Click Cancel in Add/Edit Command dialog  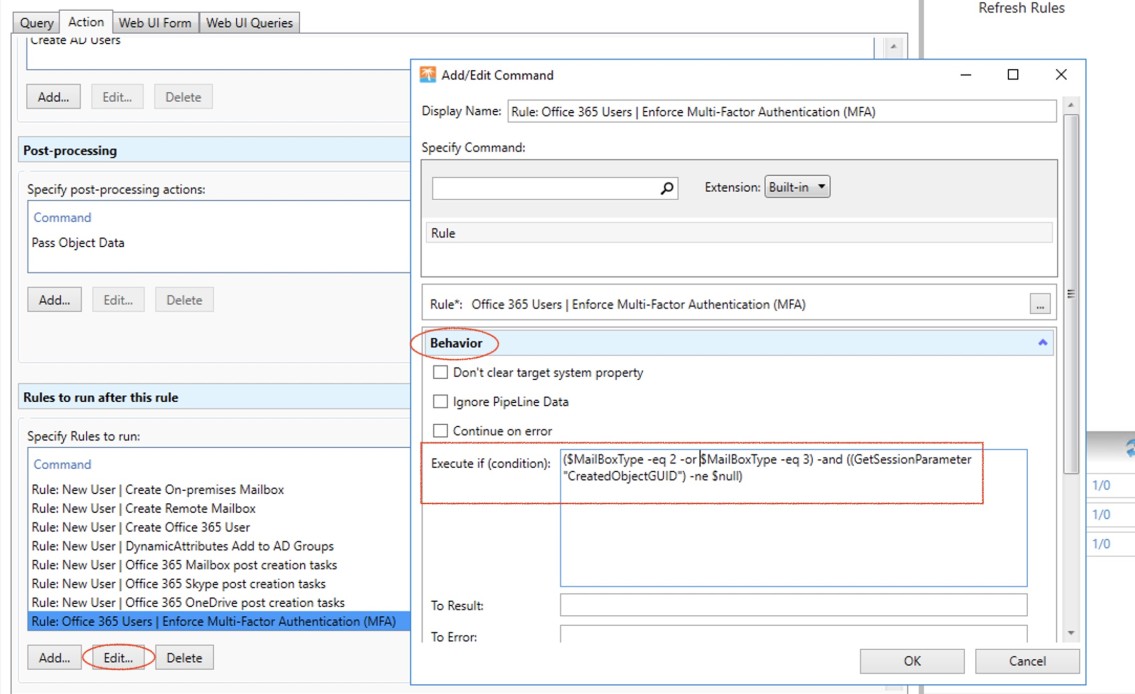click(x=1027, y=661)
